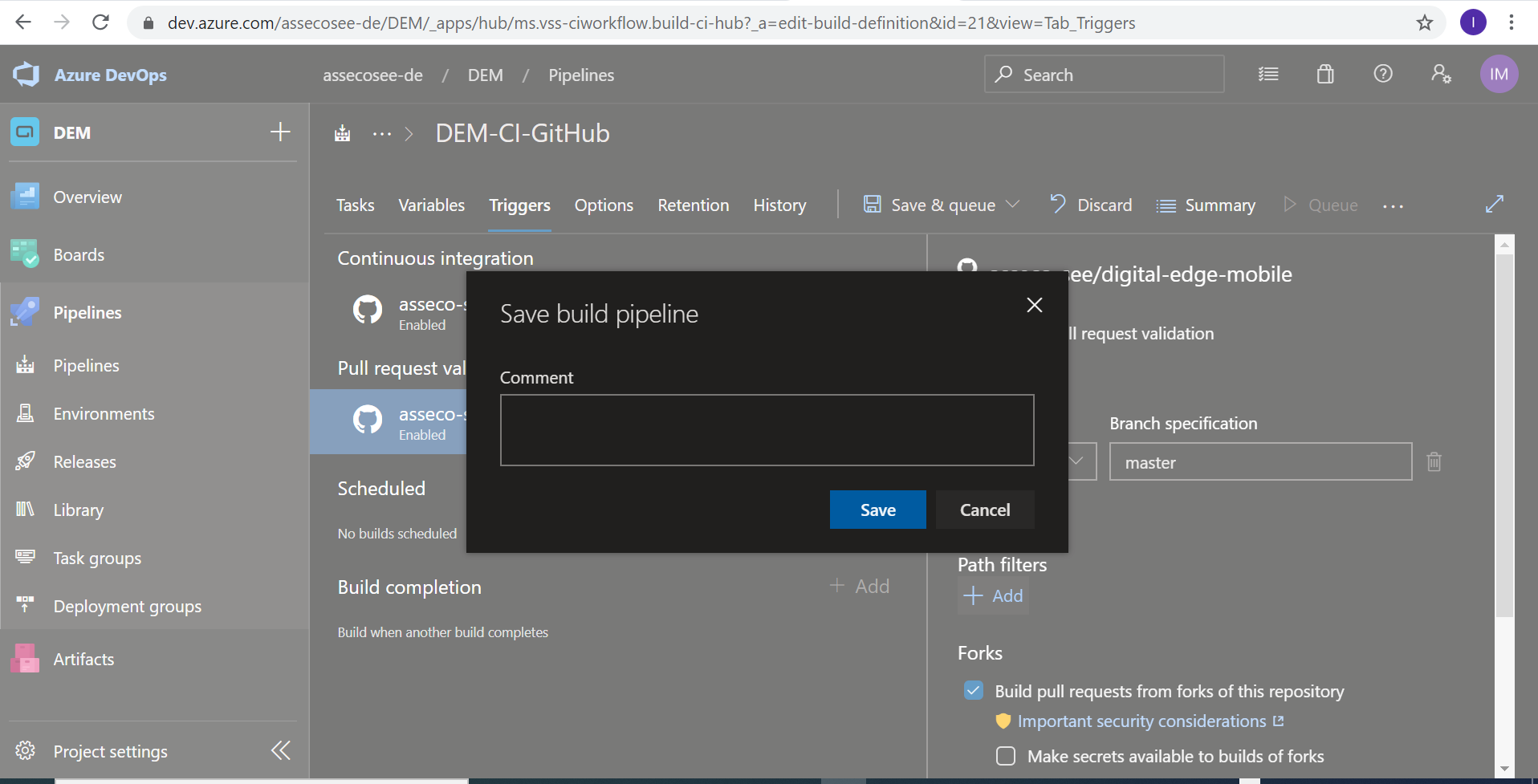The image size is (1538, 784).
Task: Open the Help question mark icon
Action: 1382,75
